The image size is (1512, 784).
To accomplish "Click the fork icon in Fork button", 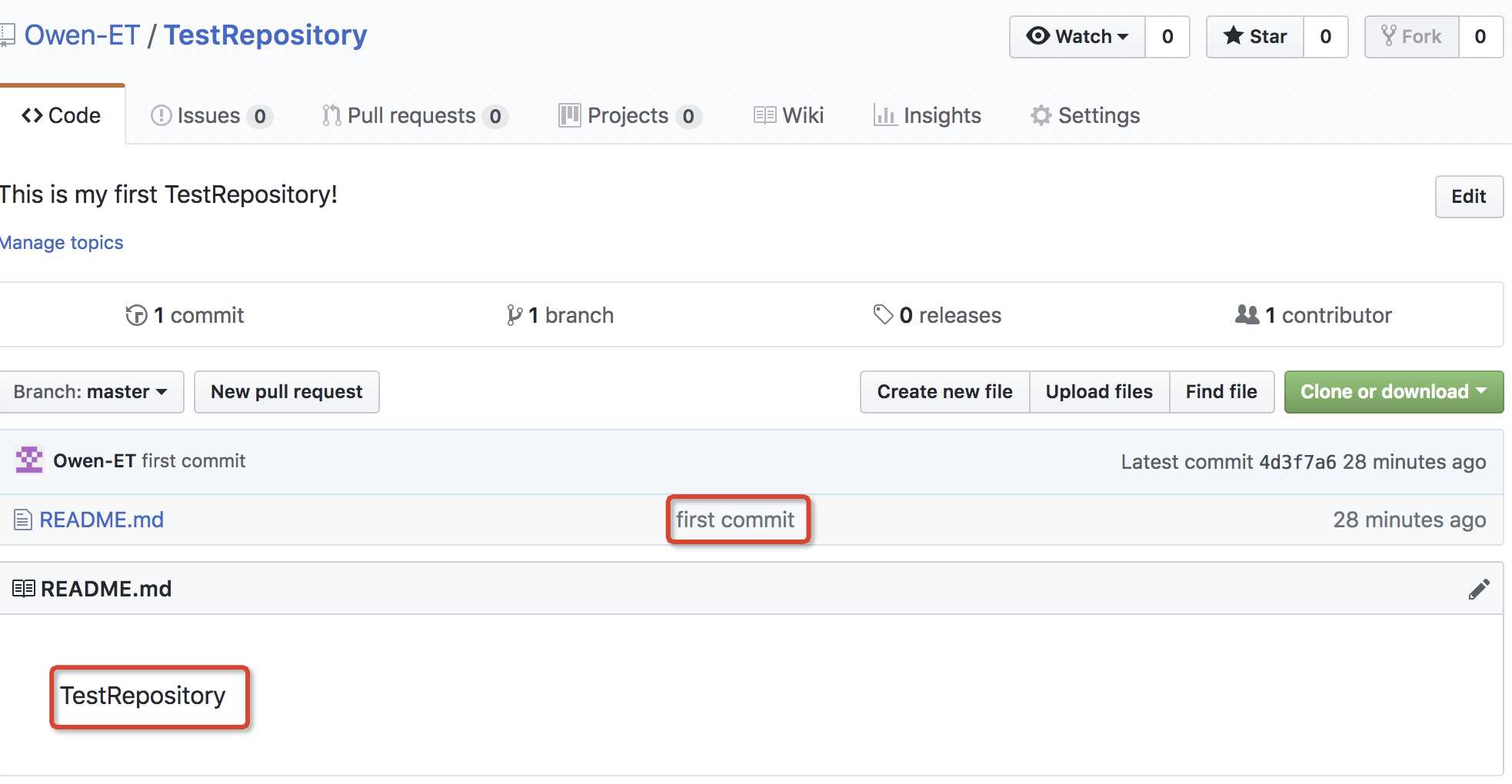I will click(1389, 36).
